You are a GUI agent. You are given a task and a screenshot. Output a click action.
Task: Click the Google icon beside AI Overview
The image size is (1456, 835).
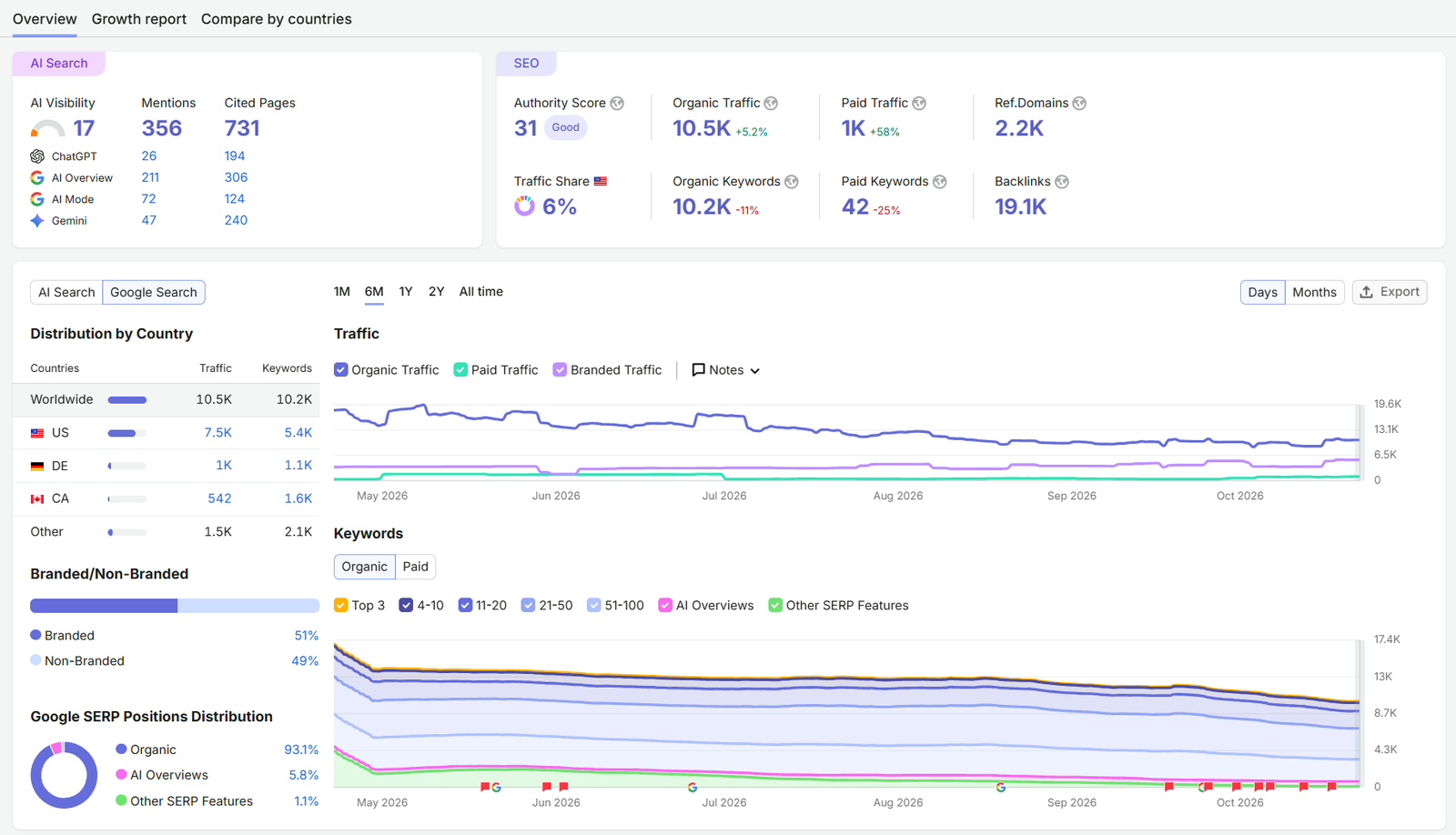tap(37, 177)
